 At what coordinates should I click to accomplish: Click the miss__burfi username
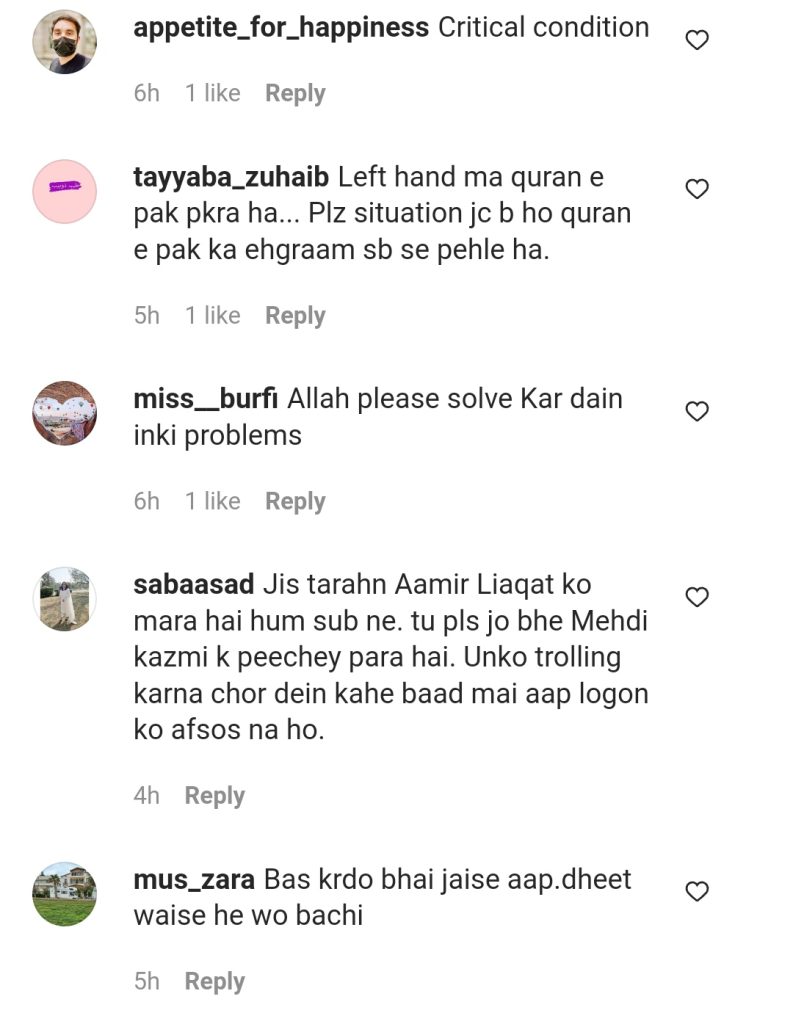[x=205, y=399]
